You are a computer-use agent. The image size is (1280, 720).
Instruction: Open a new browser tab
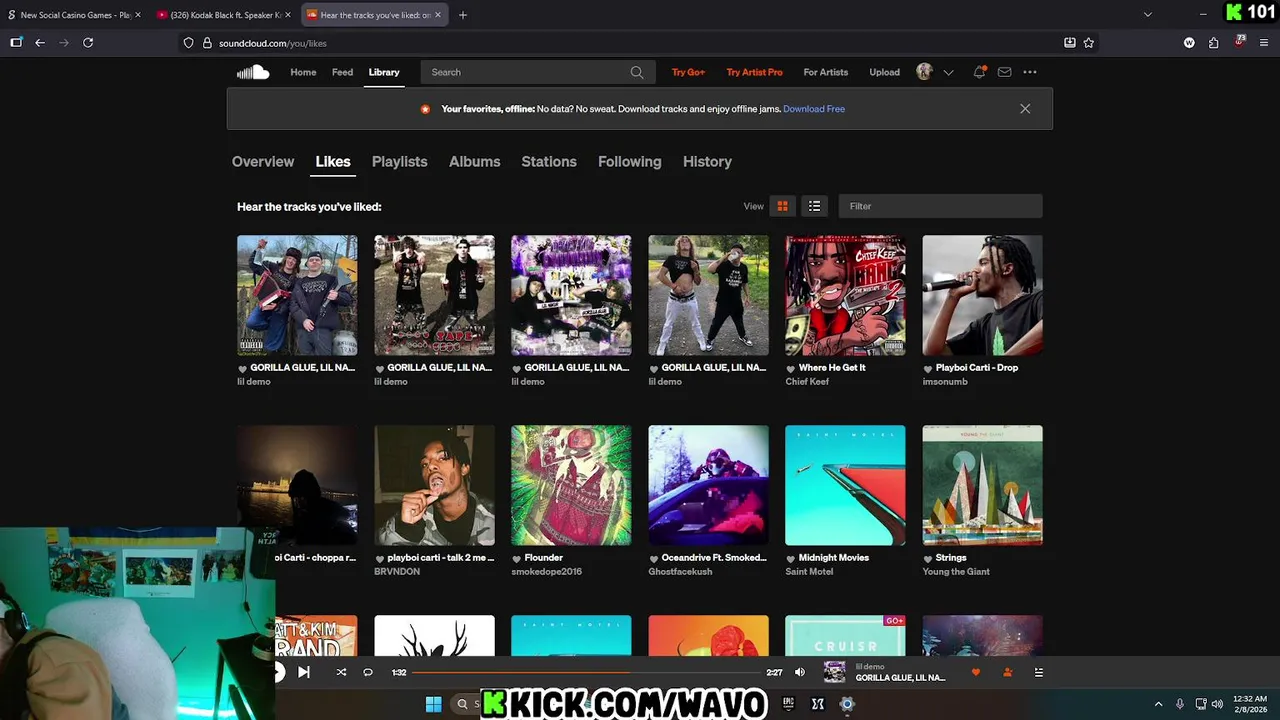462,15
